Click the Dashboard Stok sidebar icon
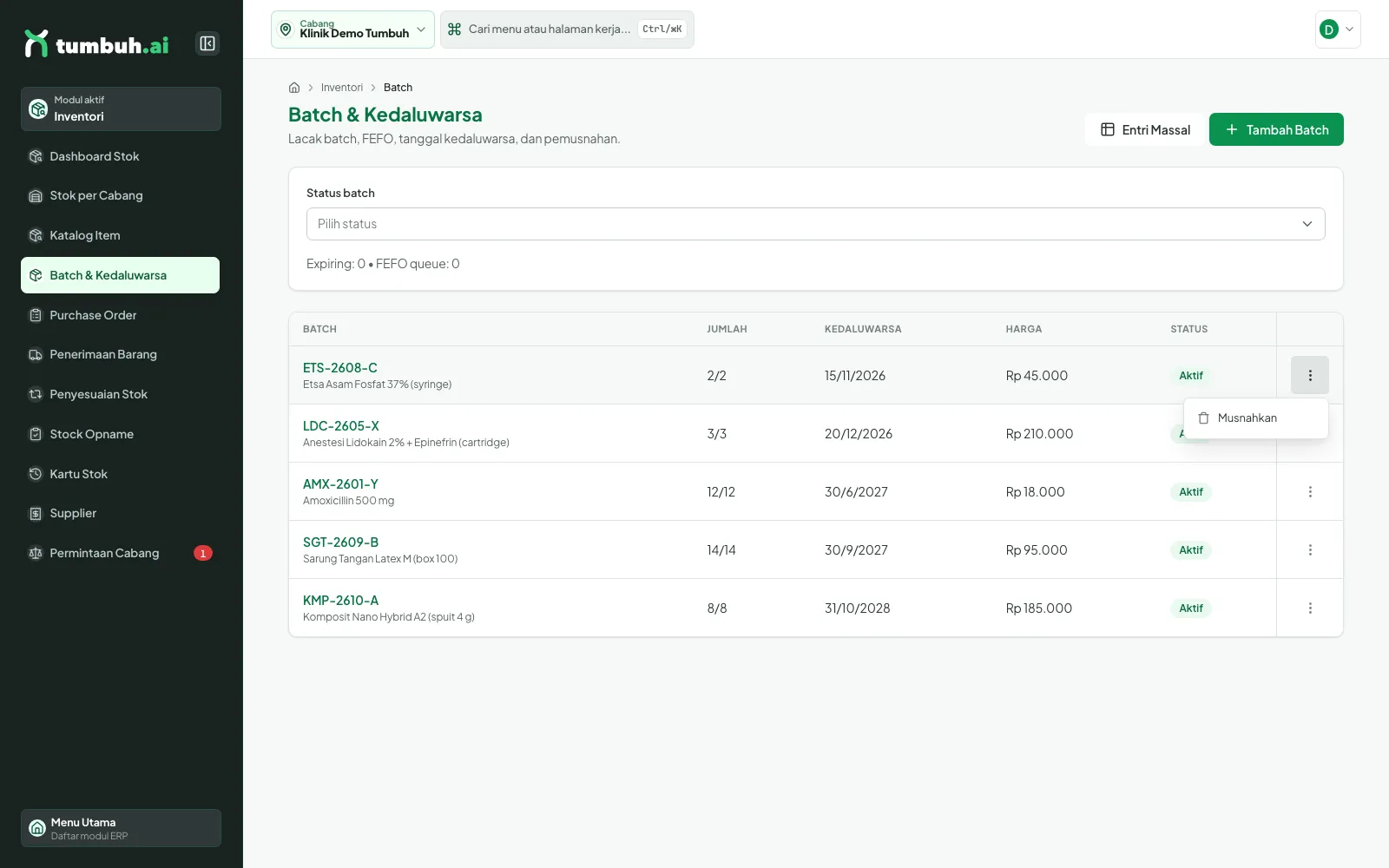Image resolution: width=1389 pixels, height=868 pixels. click(36, 156)
